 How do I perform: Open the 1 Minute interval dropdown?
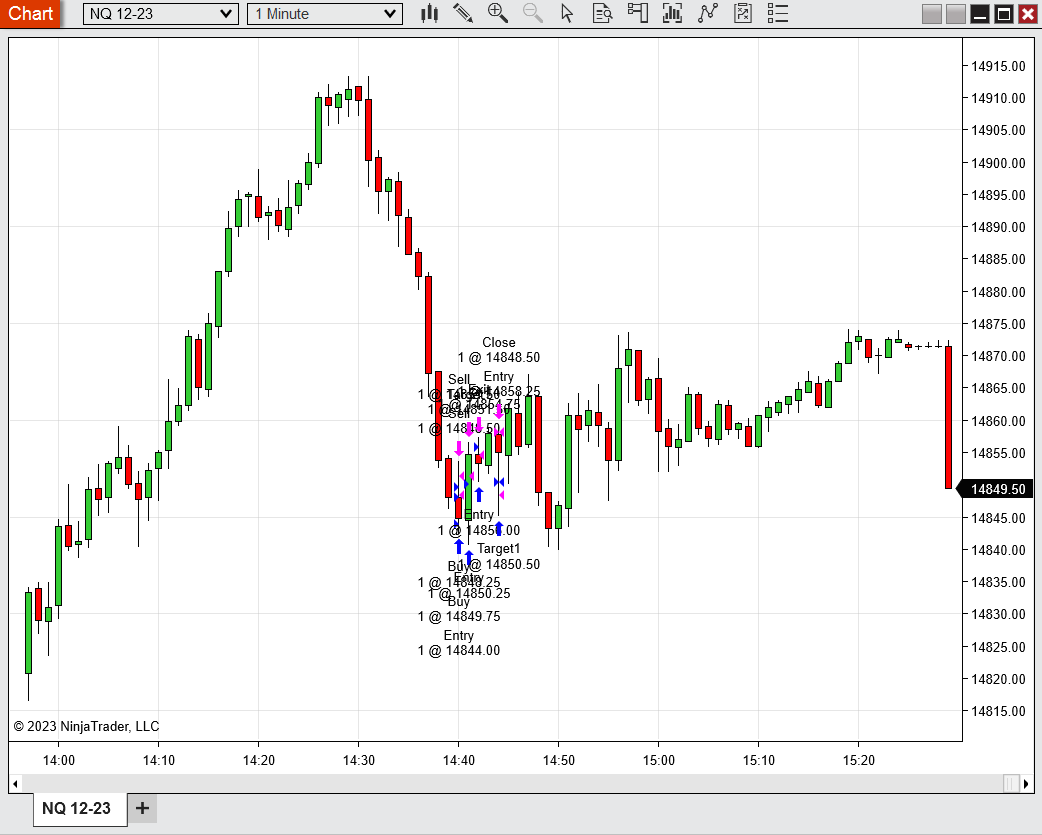coord(325,14)
